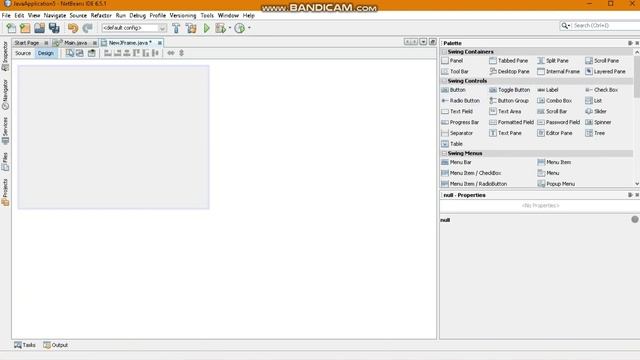The image size is (640, 360).
Task: Run the main project with green arrow
Action: point(207,28)
